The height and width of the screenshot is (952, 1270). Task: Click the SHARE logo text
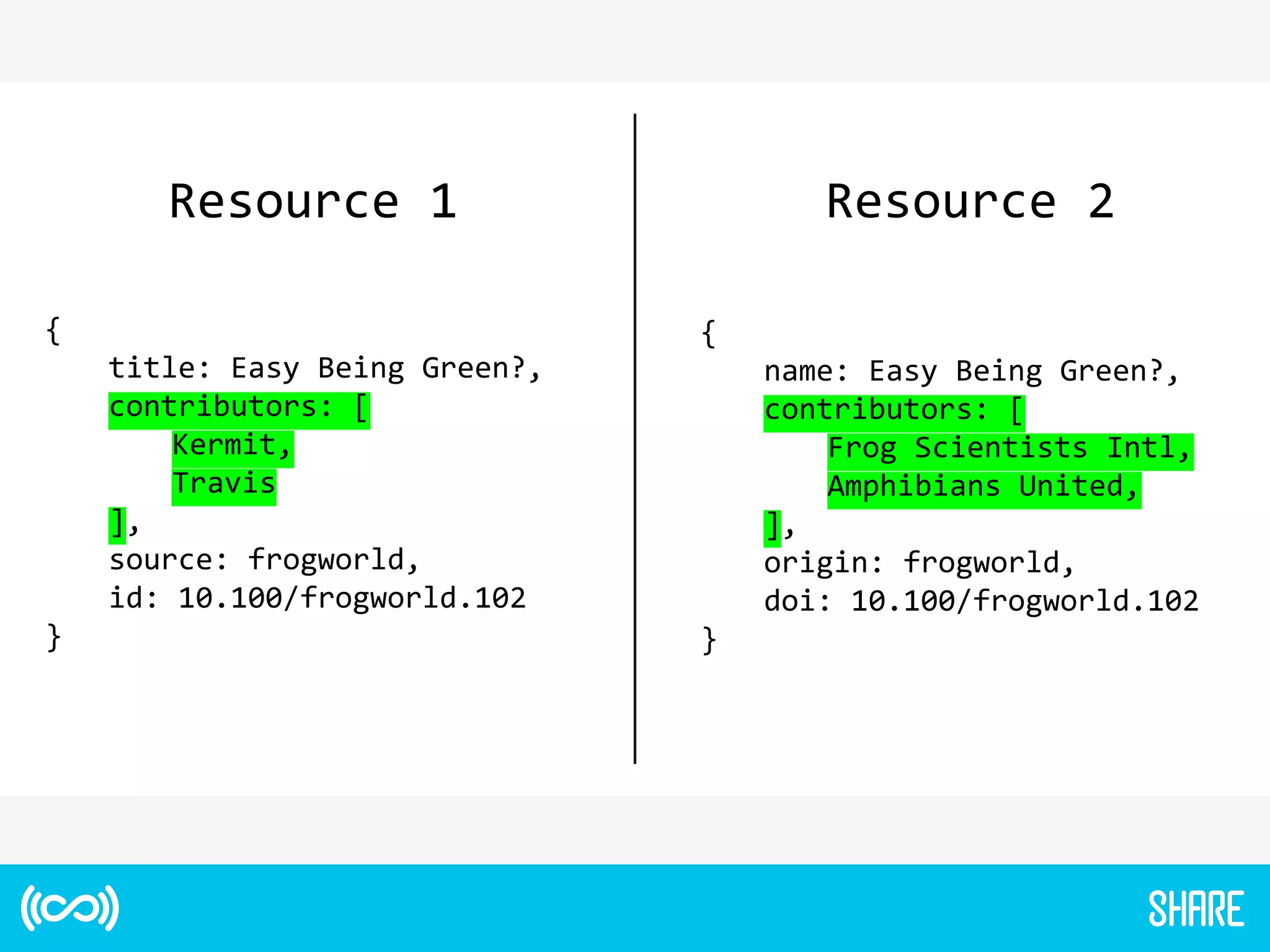tap(1196, 909)
